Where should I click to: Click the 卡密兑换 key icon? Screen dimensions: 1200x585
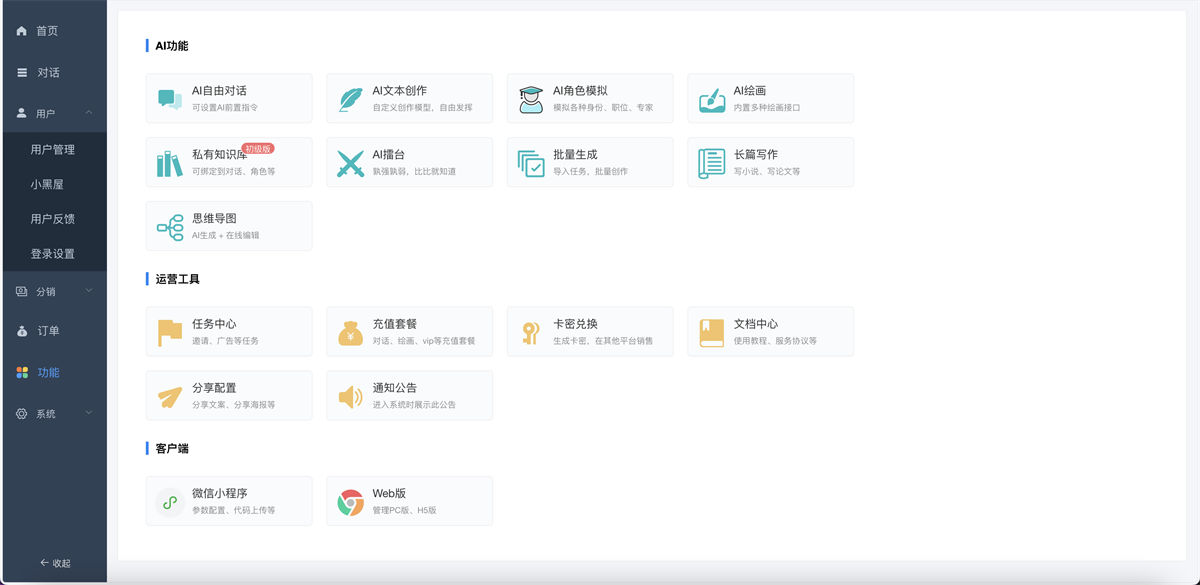tap(528, 330)
